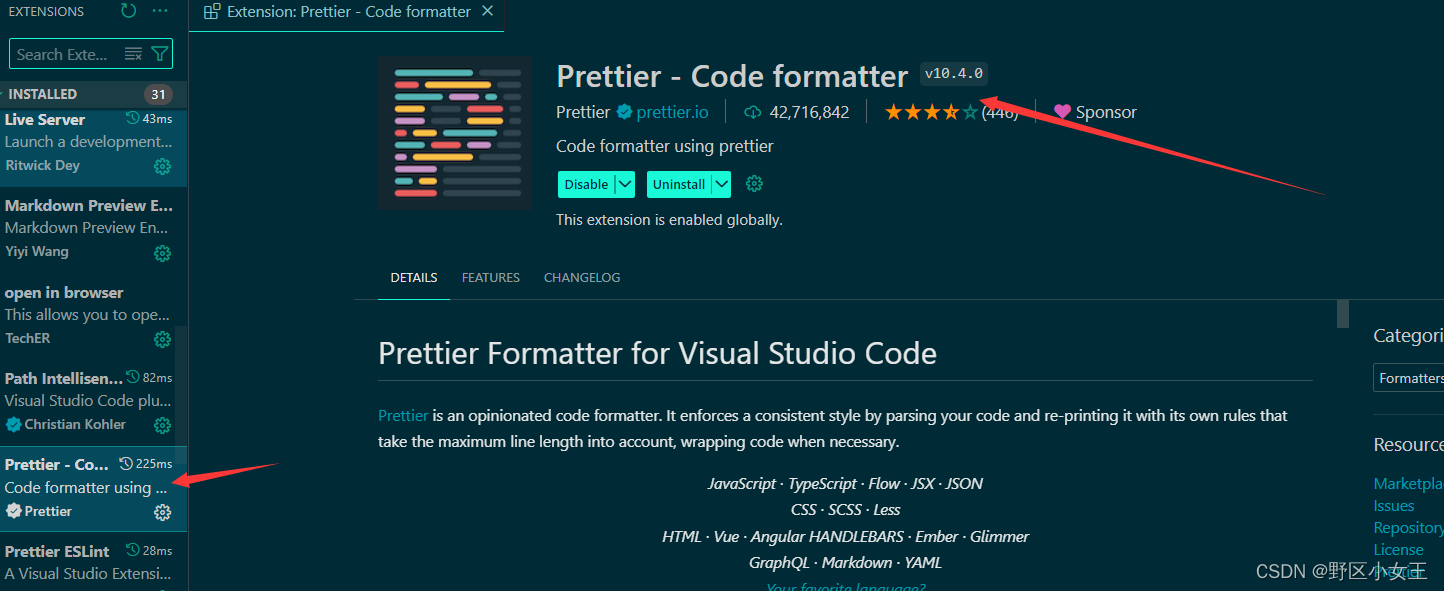
Task: Open extensions view more actions menu
Action: tap(160, 11)
